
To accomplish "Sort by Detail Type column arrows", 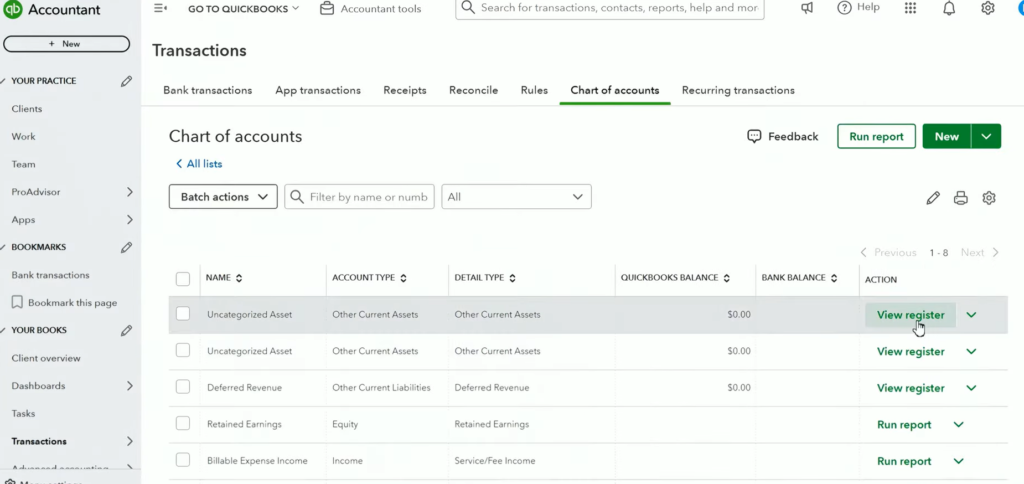I will (x=513, y=278).
